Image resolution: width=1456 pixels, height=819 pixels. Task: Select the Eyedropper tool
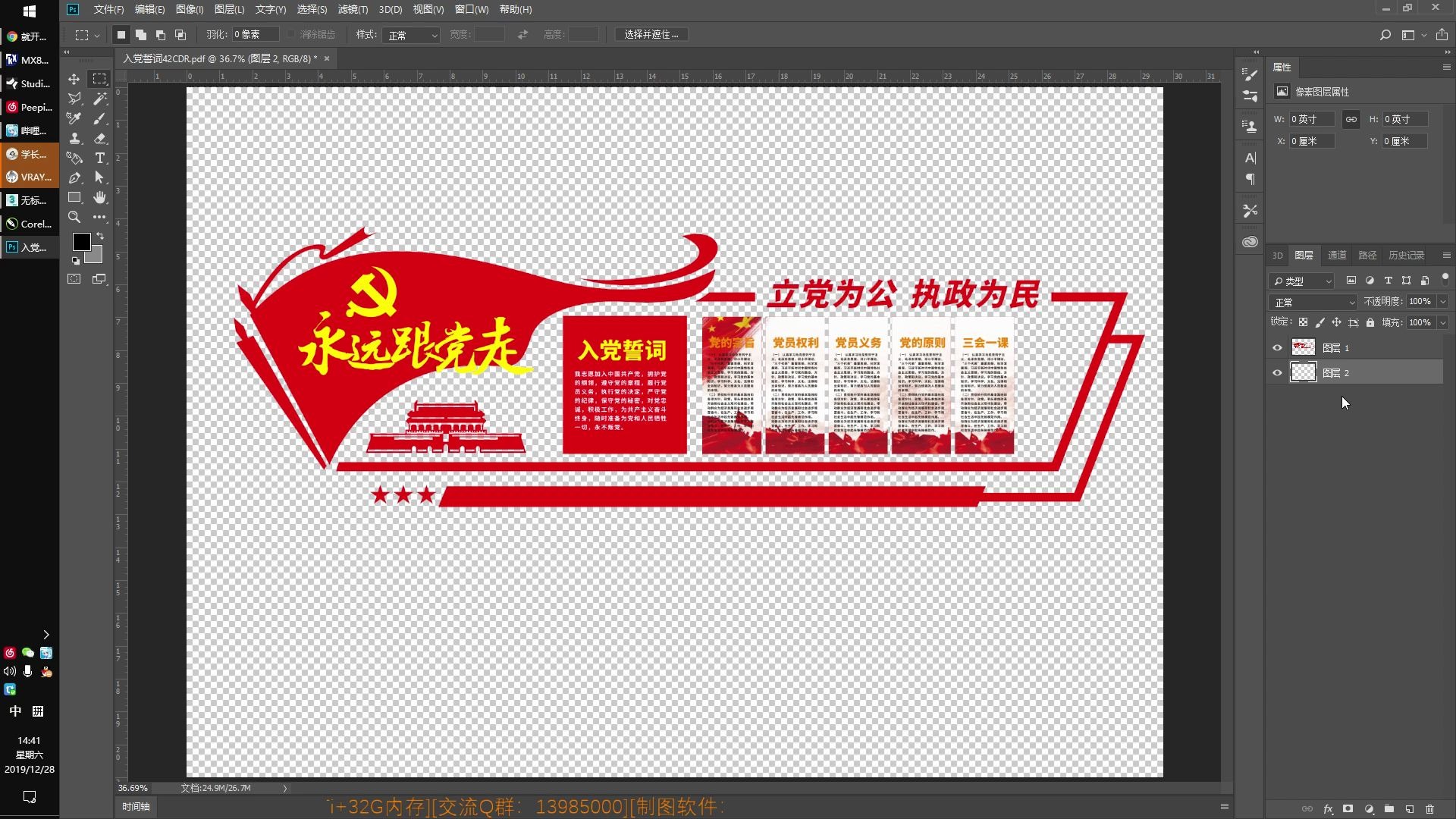click(74, 118)
